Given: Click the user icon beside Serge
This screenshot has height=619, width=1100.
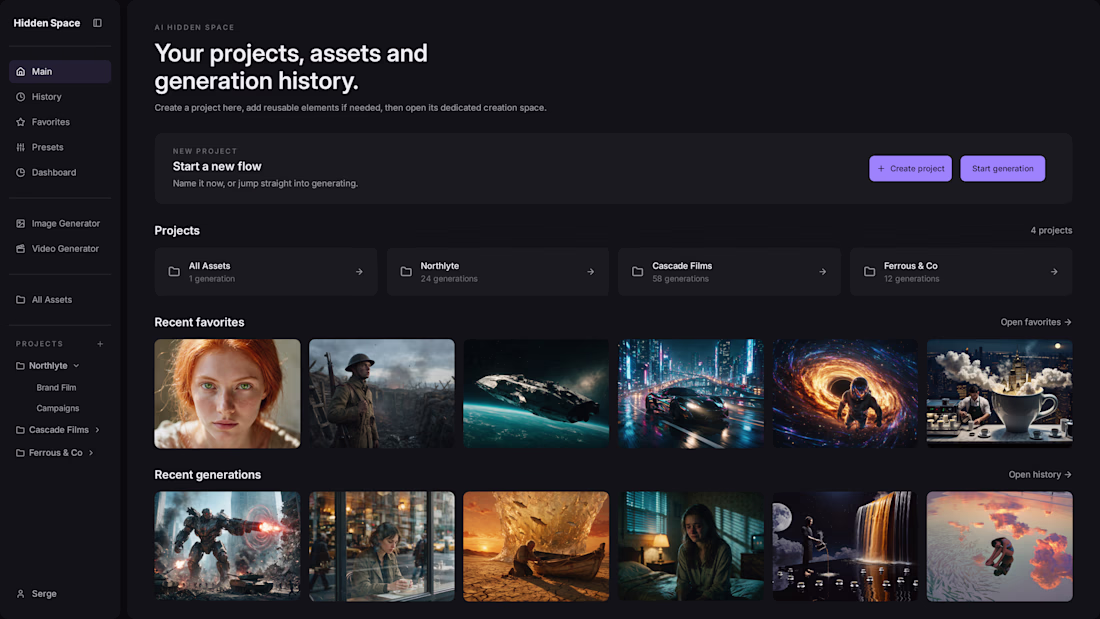Looking at the screenshot, I should point(20,594).
